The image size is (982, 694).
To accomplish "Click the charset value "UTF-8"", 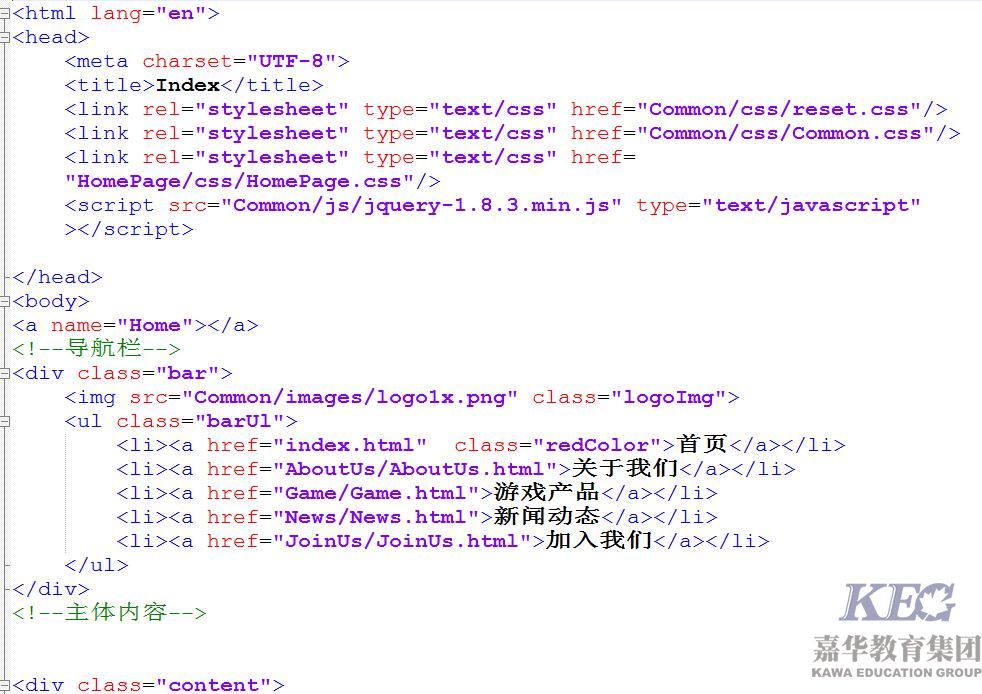I will click(x=291, y=61).
